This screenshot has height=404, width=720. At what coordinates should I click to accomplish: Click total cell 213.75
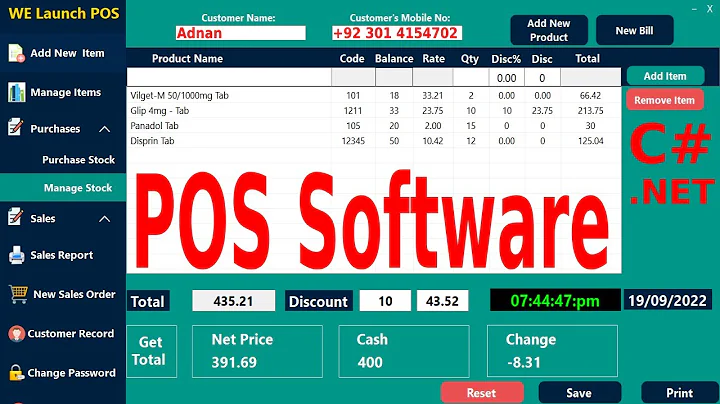click(591, 111)
